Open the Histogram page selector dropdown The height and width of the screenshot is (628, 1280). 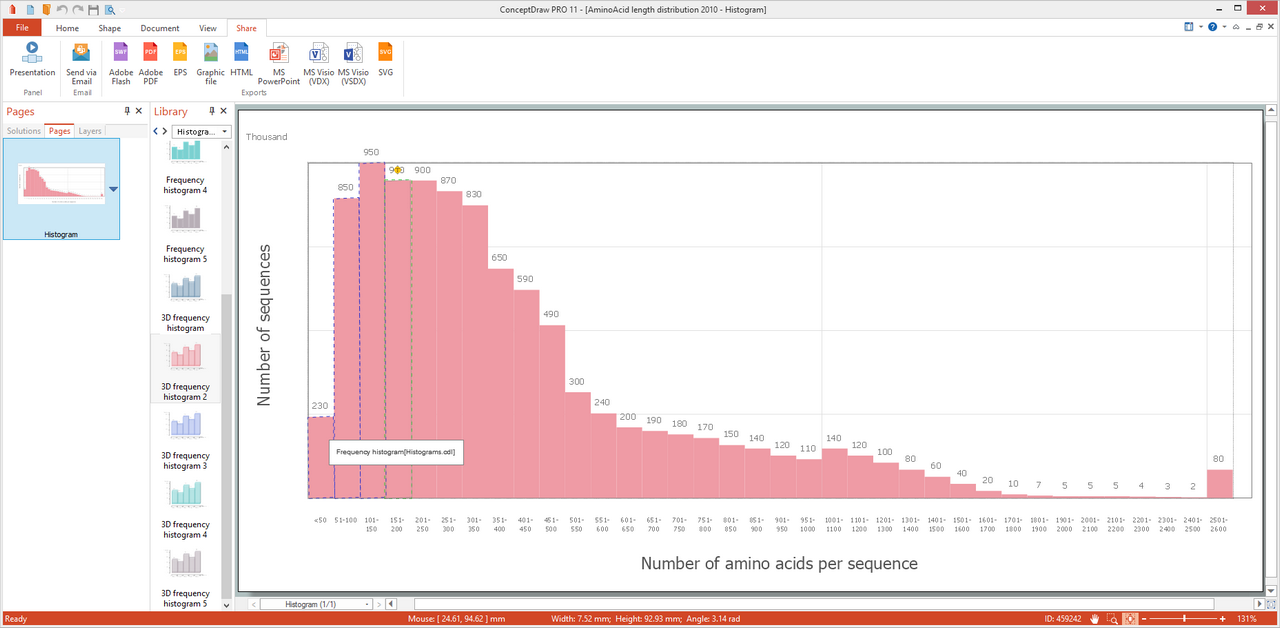coord(314,604)
